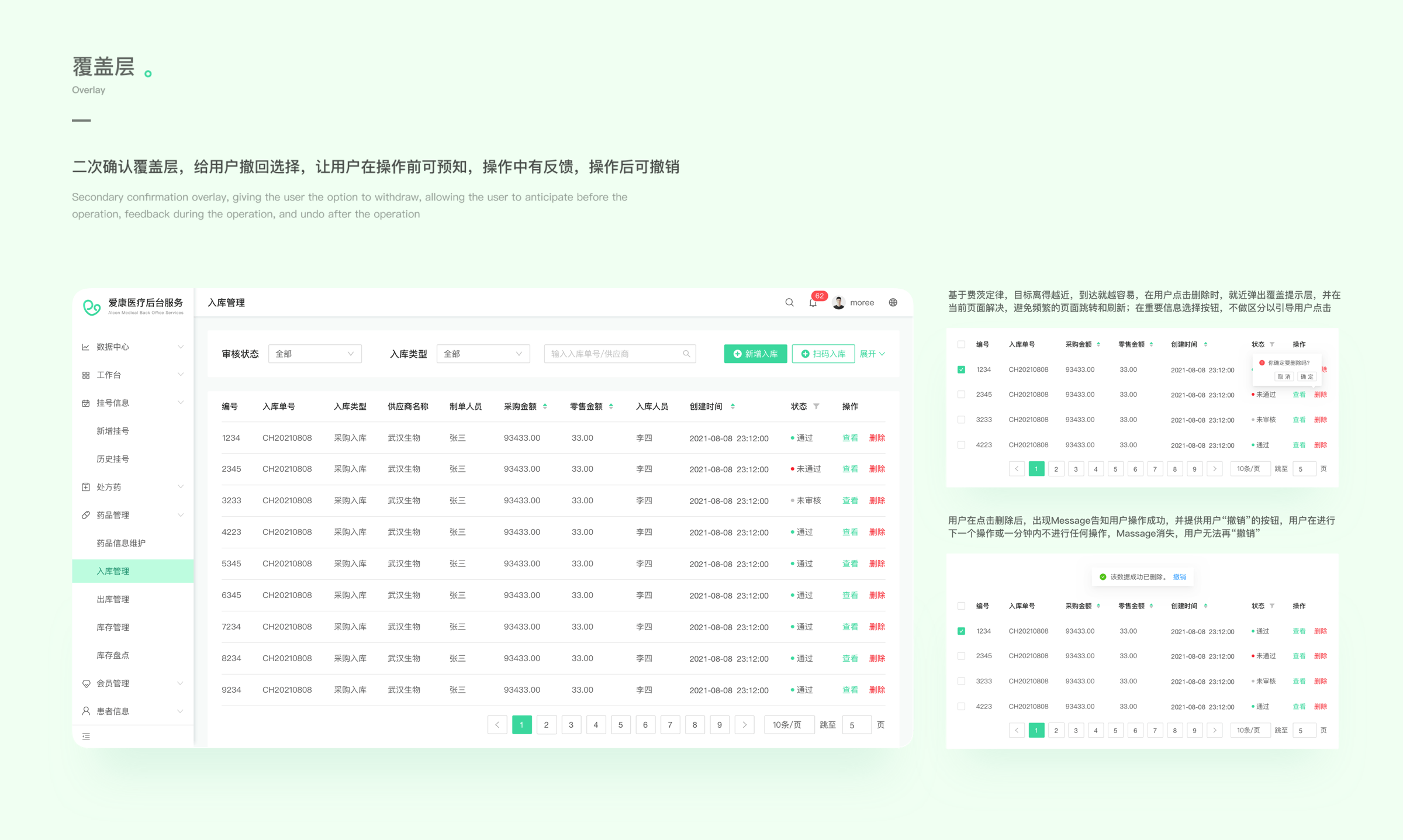The width and height of the screenshot is (1403, 840).
Task: Toggle select-all checkbox in undo-message example table
Action: (961, 606)
